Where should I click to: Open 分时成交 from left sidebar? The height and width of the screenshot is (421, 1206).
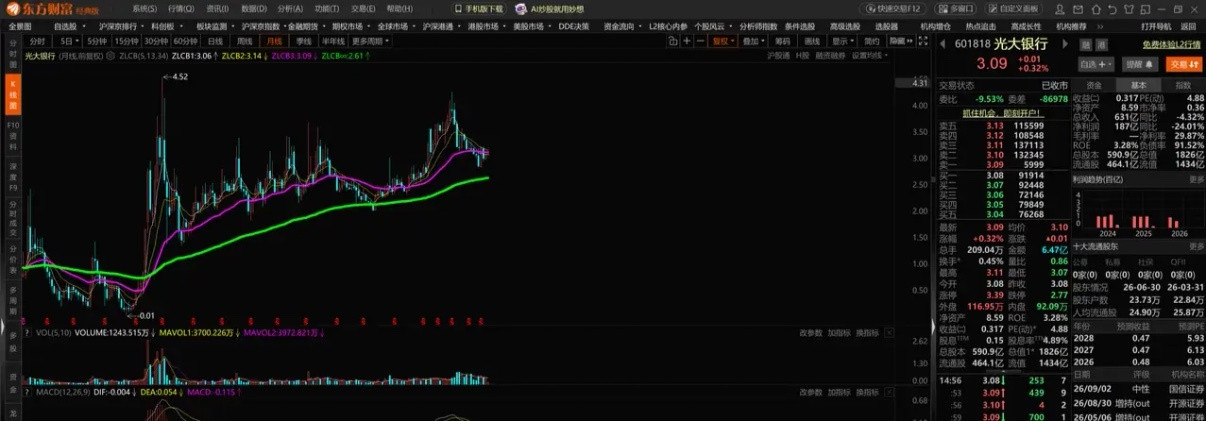[14, 217]
